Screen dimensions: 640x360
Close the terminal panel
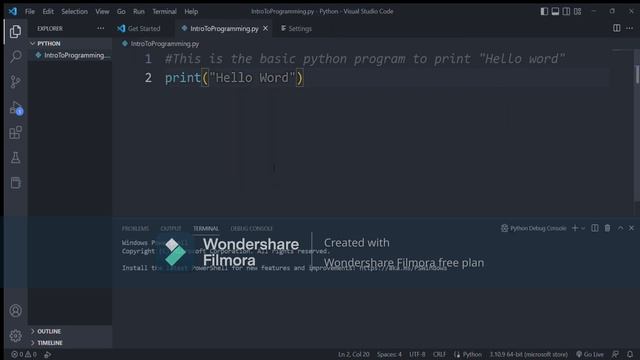coord(631,228)
